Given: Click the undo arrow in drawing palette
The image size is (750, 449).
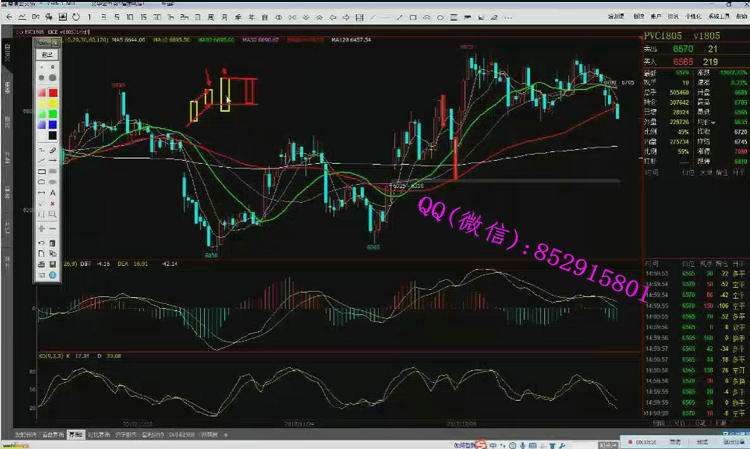Looking at the screenshot, I should click(x=40, y=241).
